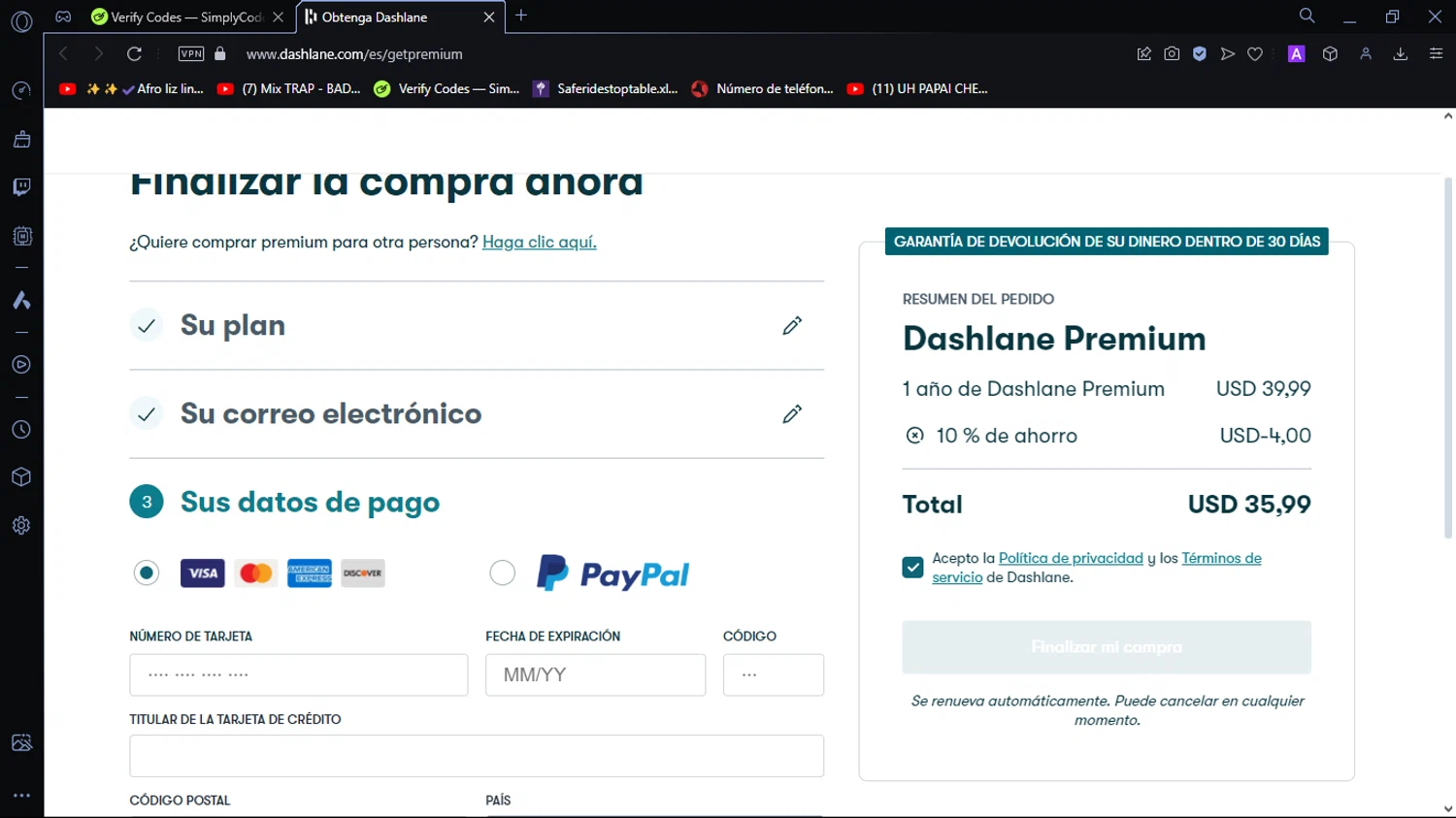Click the workspaces gamepad icon by tabs
The width and height of the screenshot is (1456, 818).
tap(63, 16)
